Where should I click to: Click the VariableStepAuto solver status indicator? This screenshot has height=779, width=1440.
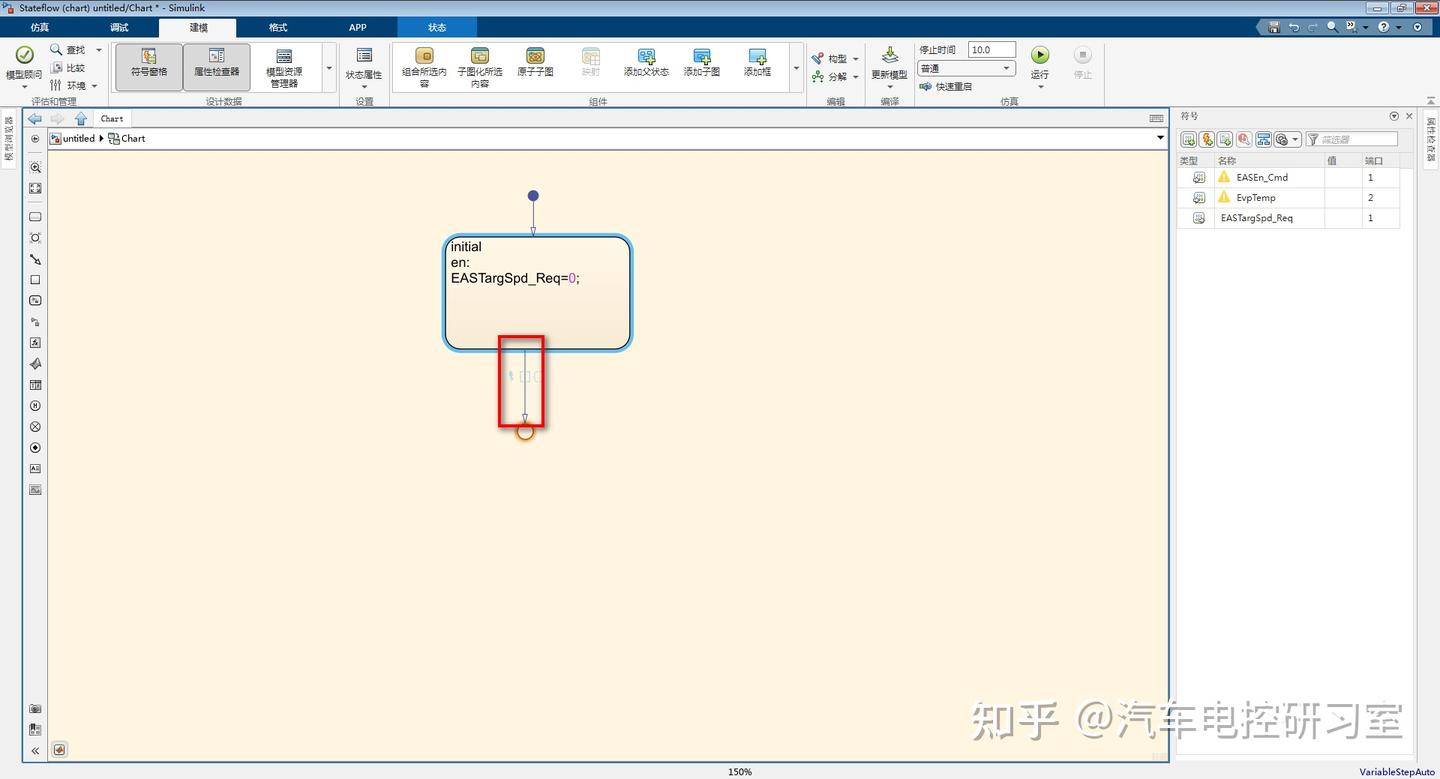[x=1396, y=771]
